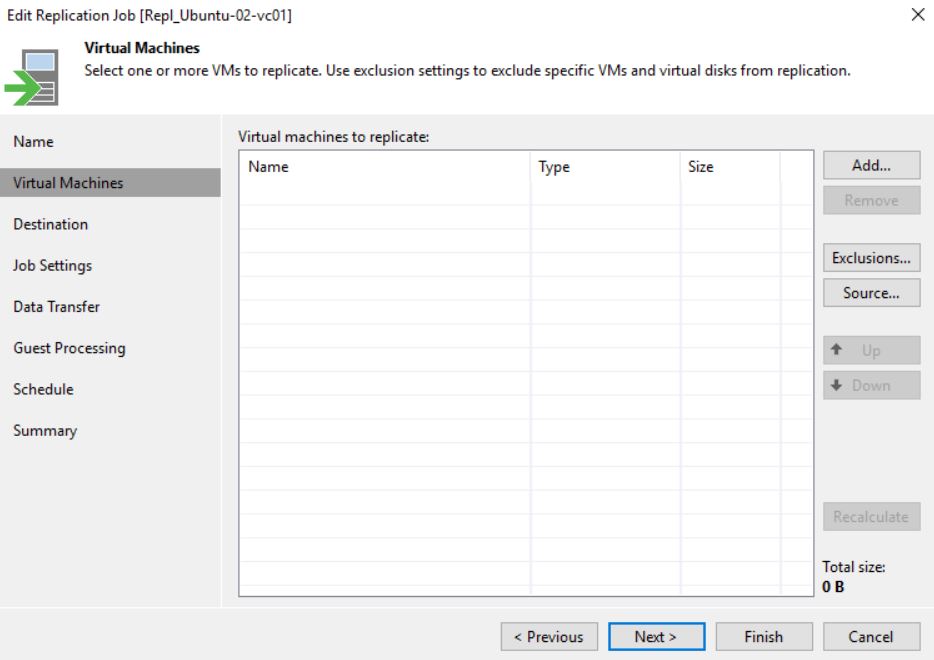Image resolution: width=934 pixels, height=660 pixels.
Task: Click the Recalculate button
Action: tap(871, 516)
